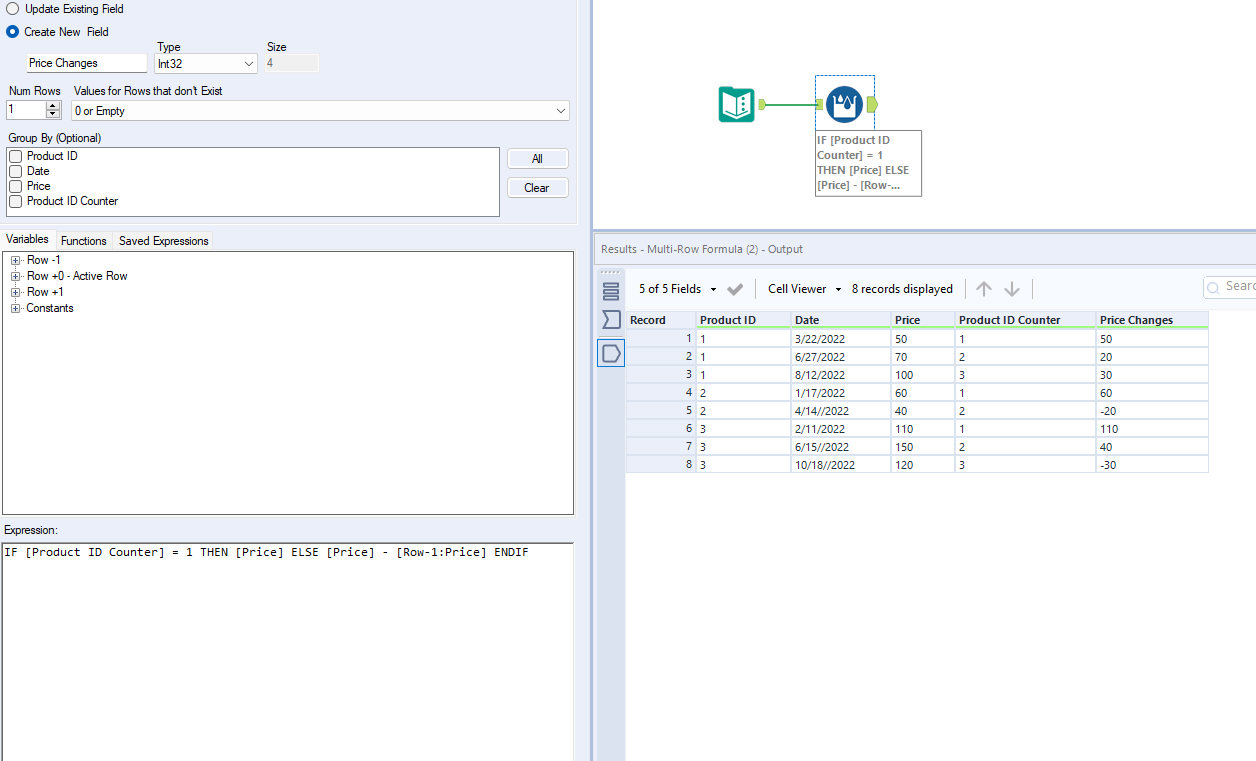Click the down arrow in Results toolbar
This screenshot has width=1256, height=761.
[1012, 288]
